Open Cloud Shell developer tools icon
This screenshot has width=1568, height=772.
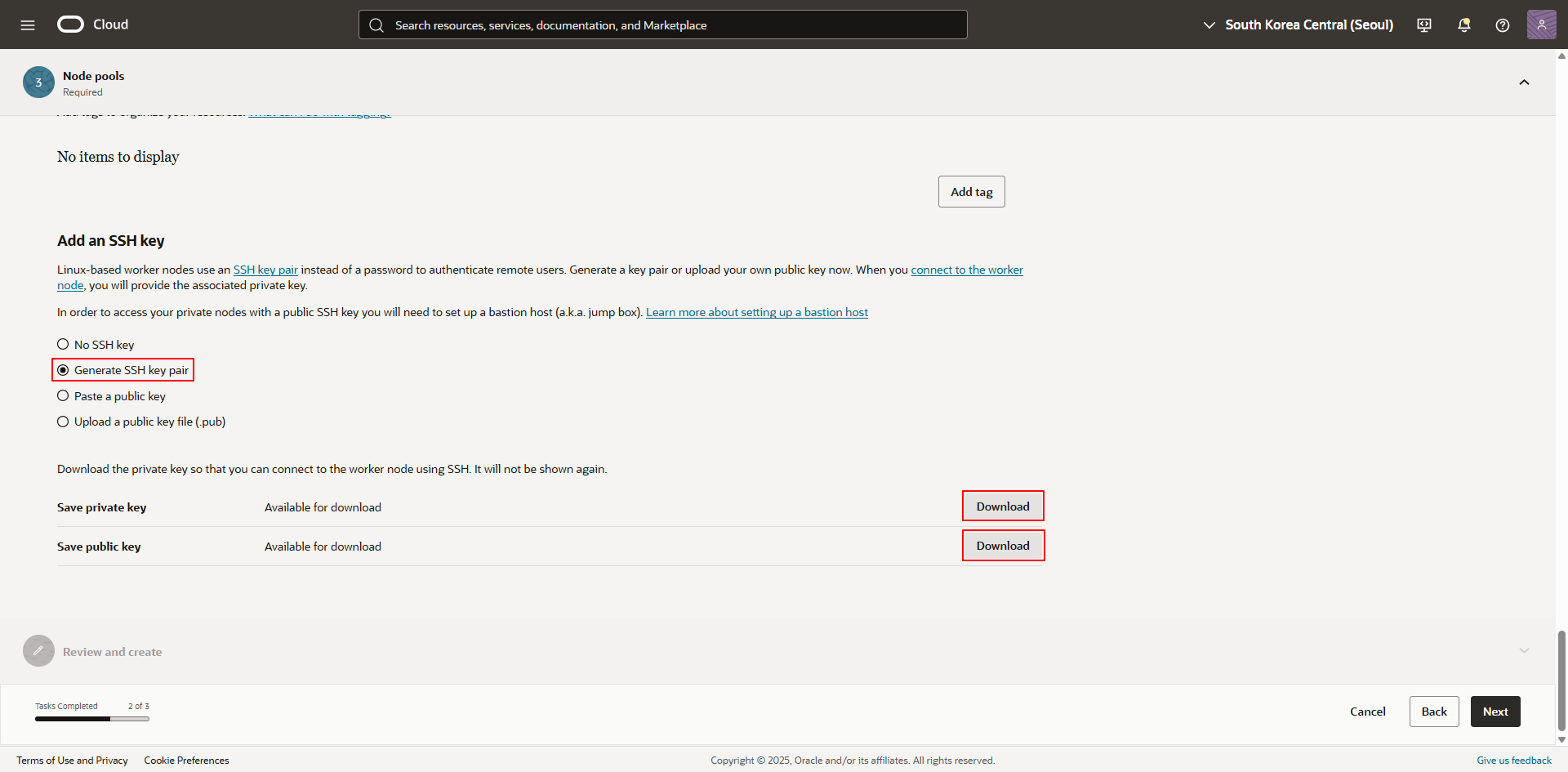1424,25
